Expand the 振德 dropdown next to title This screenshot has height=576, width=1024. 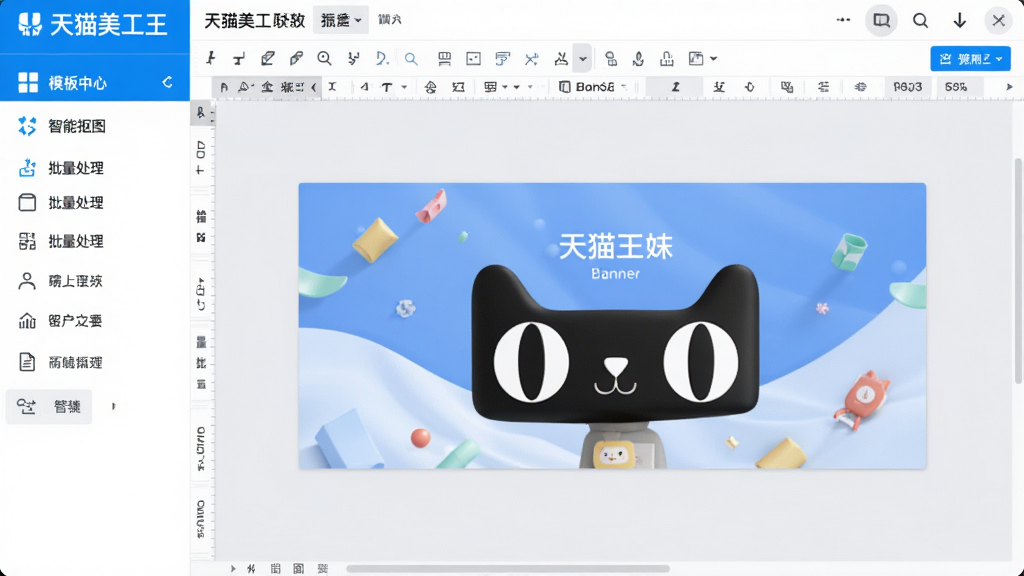click(x=341, y=20)
